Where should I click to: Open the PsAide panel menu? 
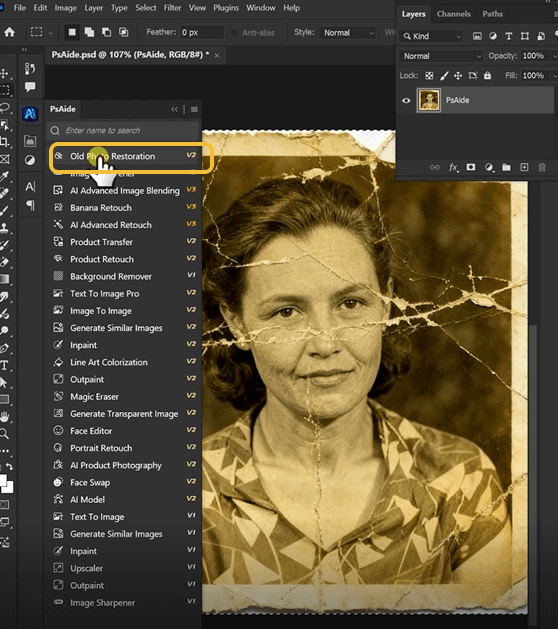tap(194, 109)
